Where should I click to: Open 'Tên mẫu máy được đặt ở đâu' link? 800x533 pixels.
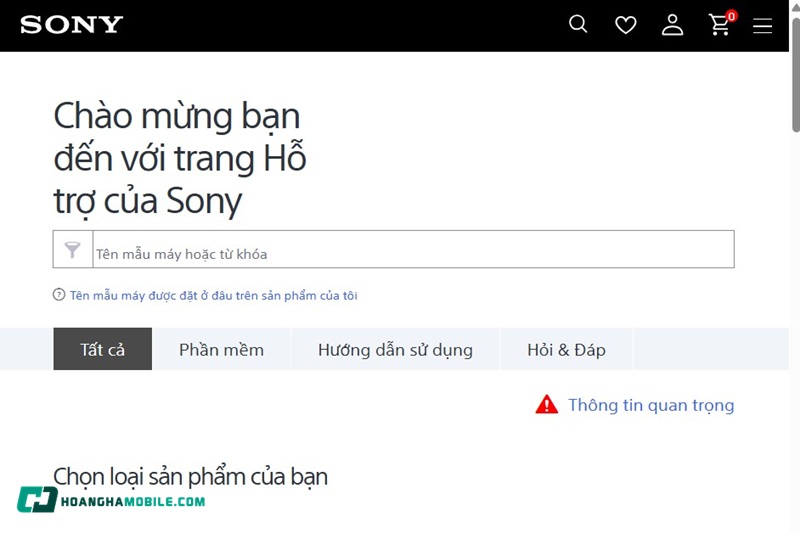213,295
